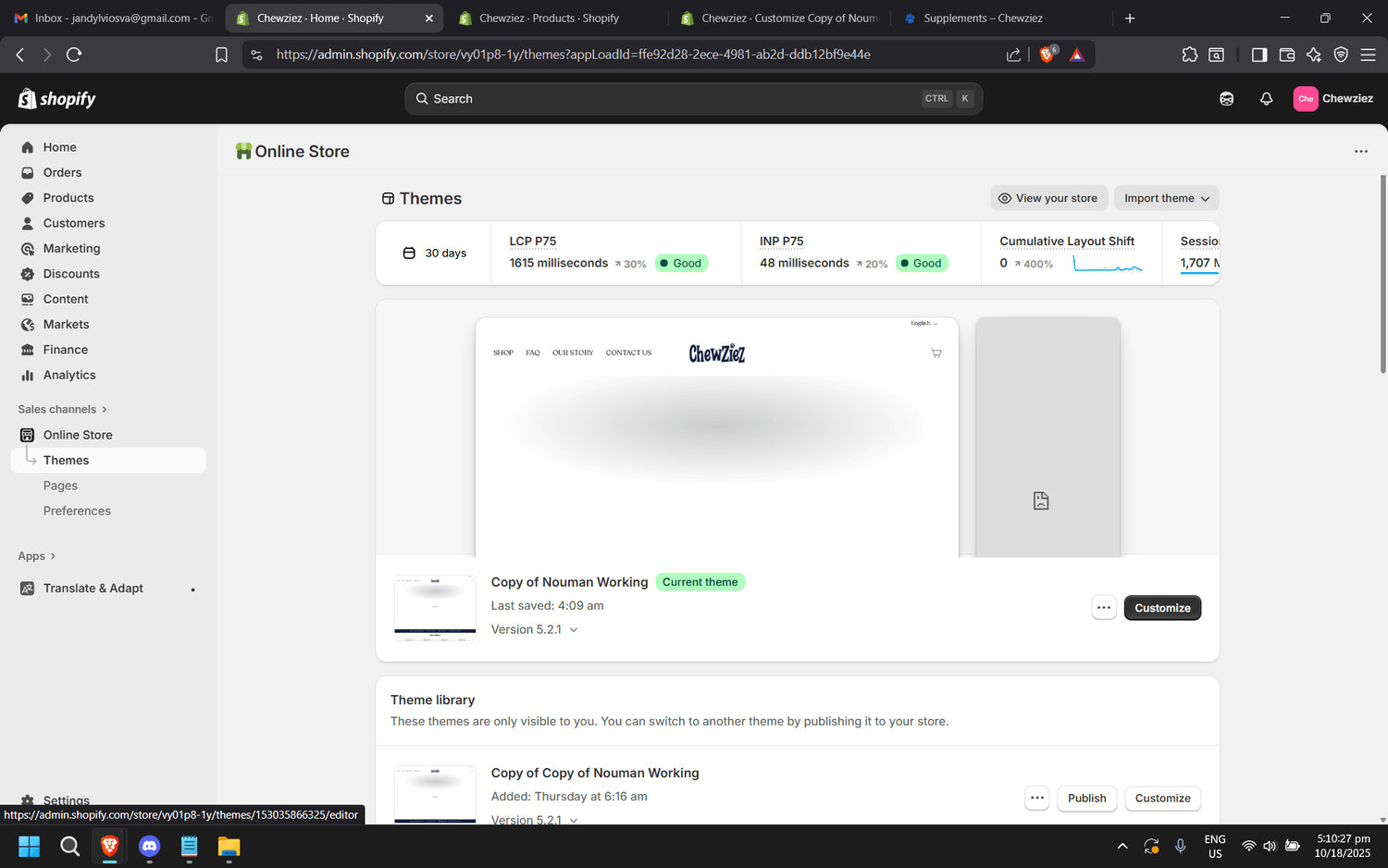Open Discord from the taskbar
Image resolution: width=1388 pixels, height=868 pixels.
pos(149,846)
